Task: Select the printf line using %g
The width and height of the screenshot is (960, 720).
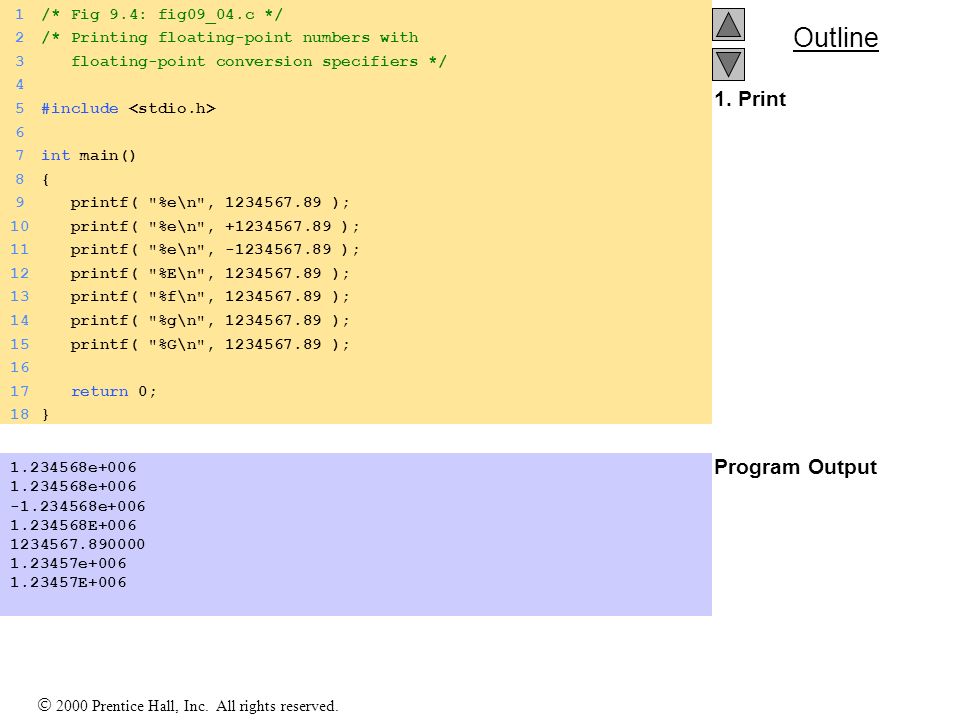Action: point(210,321)
